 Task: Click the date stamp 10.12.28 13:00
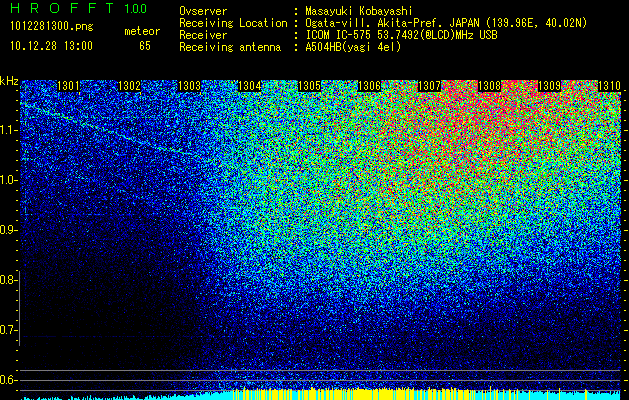tap(51, 46)
